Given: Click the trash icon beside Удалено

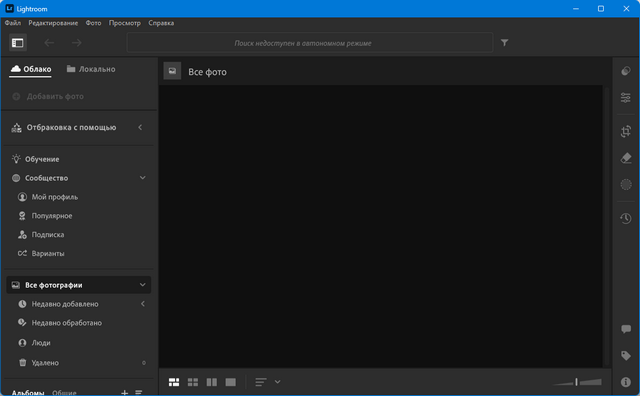Looking at the screenshot, I should point(22,363).
